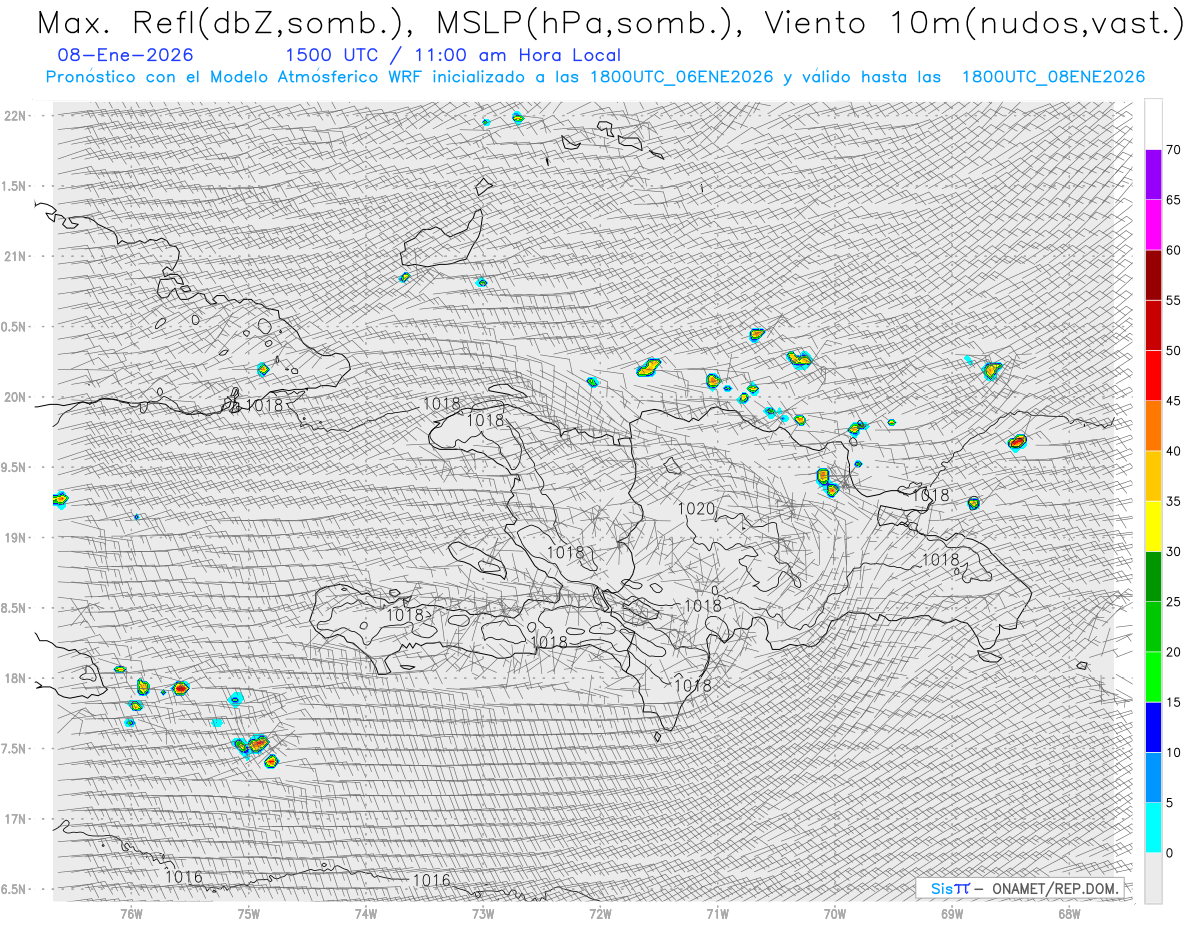
Task: Click the colorbar '50' scale value
Action: click(1173, 350)
